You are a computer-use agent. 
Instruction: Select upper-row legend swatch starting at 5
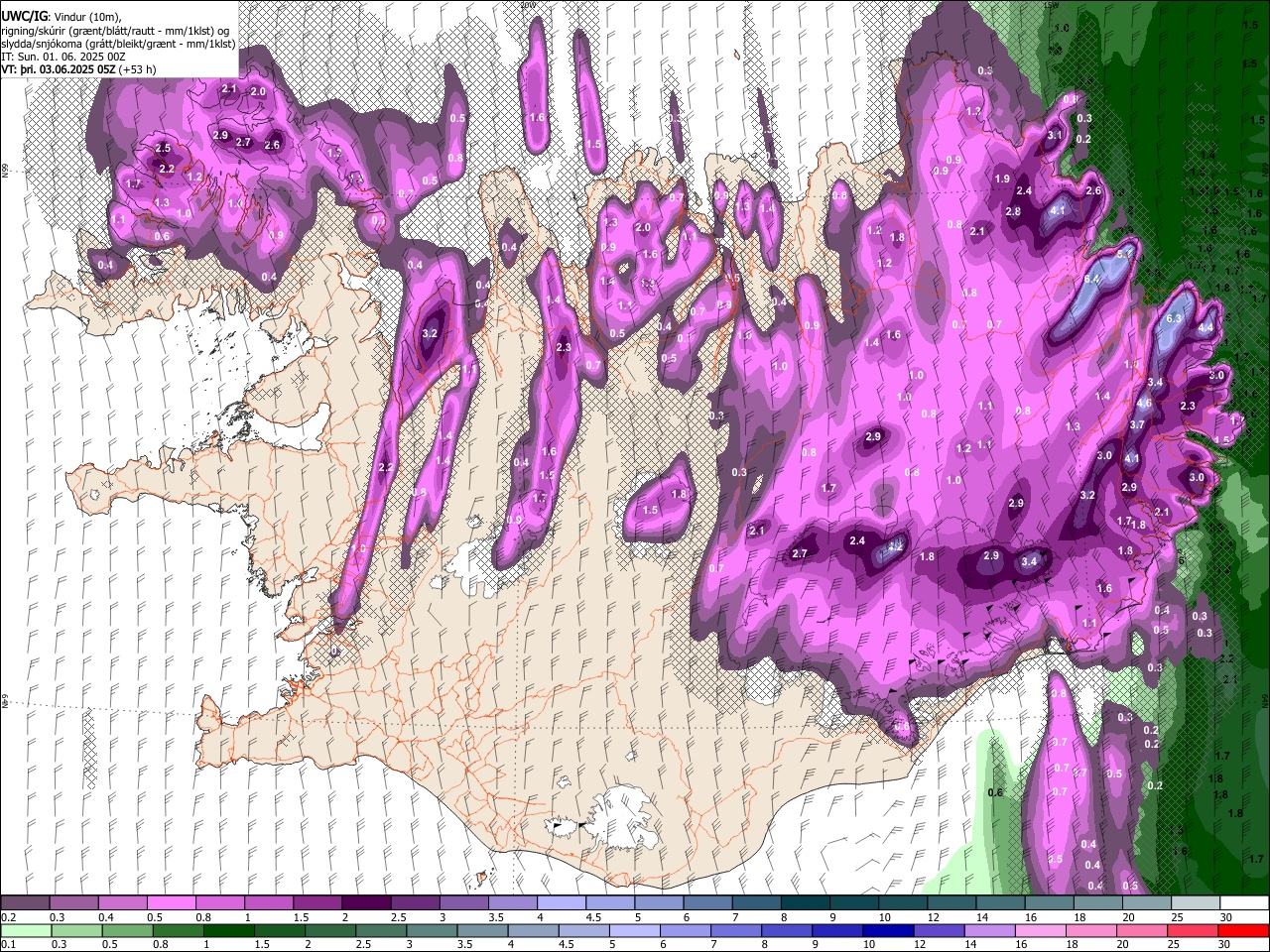pos(660,903)
